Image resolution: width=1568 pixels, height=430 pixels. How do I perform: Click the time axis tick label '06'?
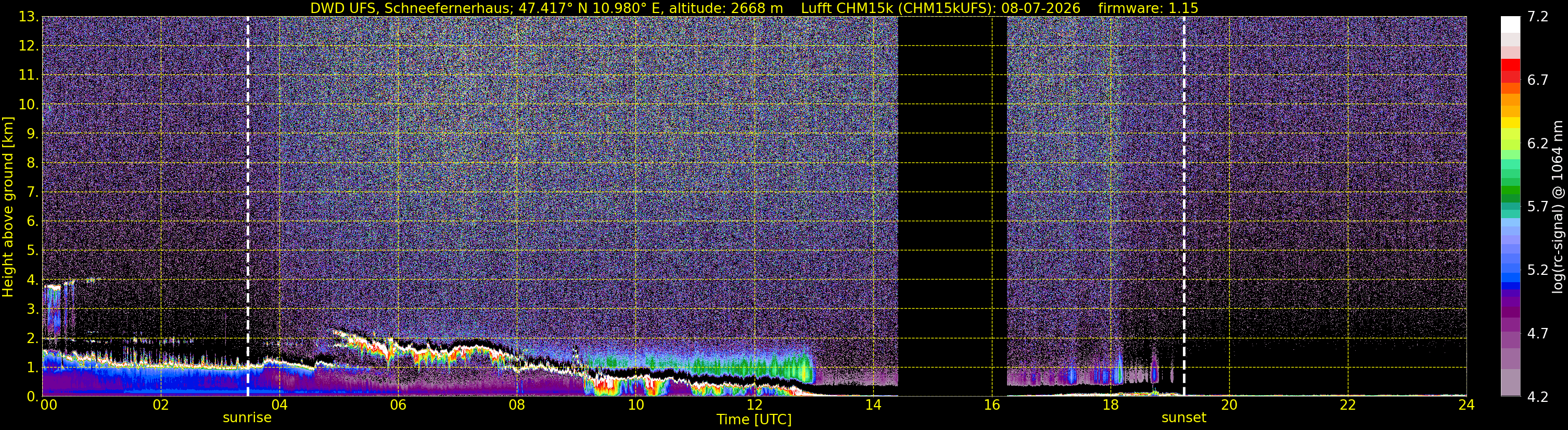398,405
